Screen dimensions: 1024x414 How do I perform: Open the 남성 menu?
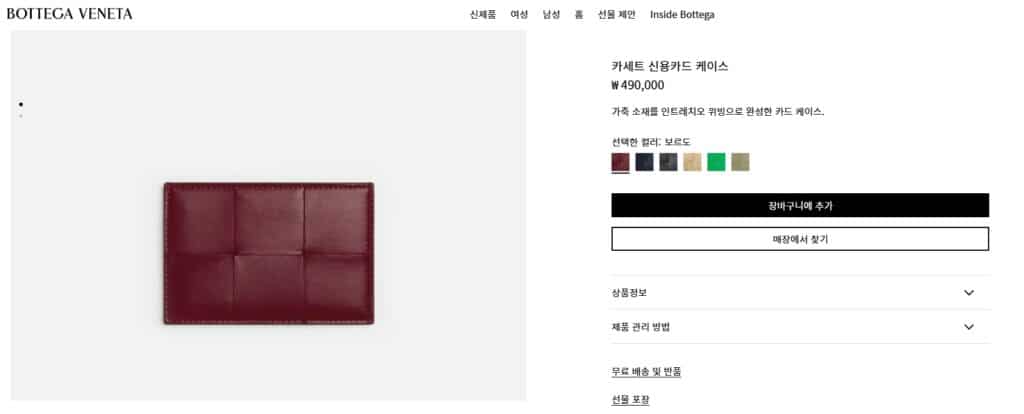coord(551,14)
